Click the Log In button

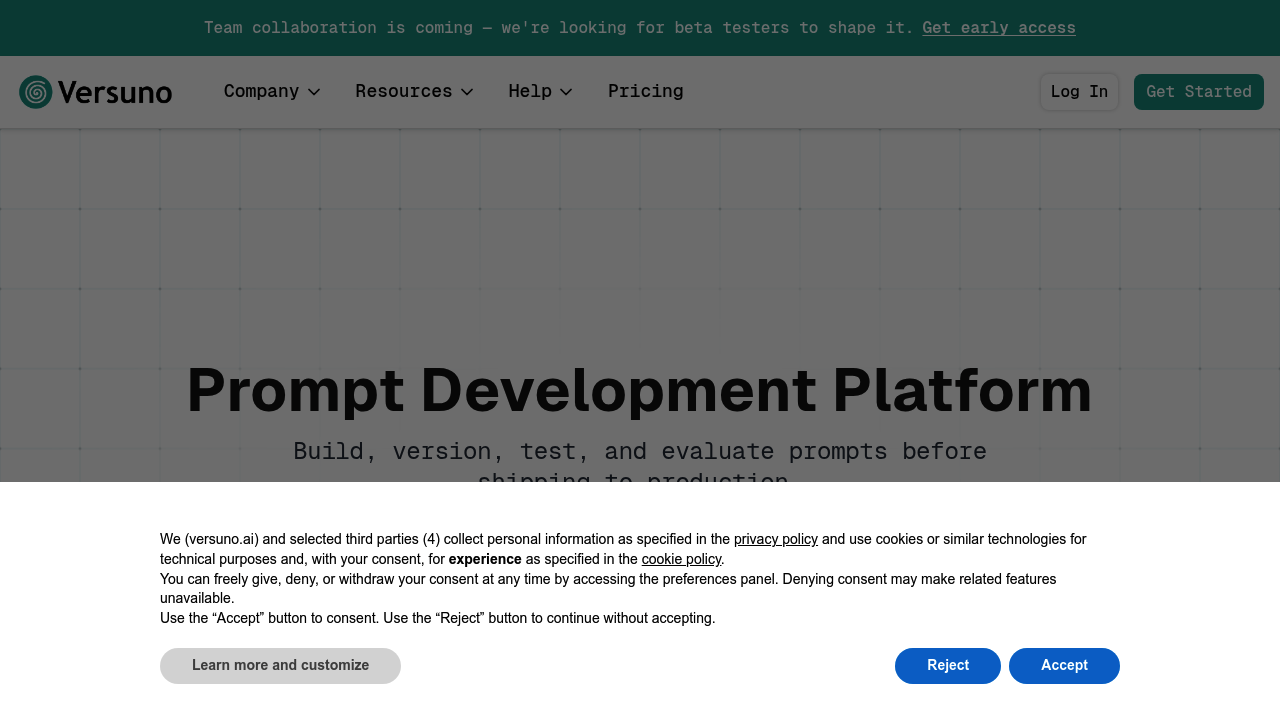[x=1079, y=92]
